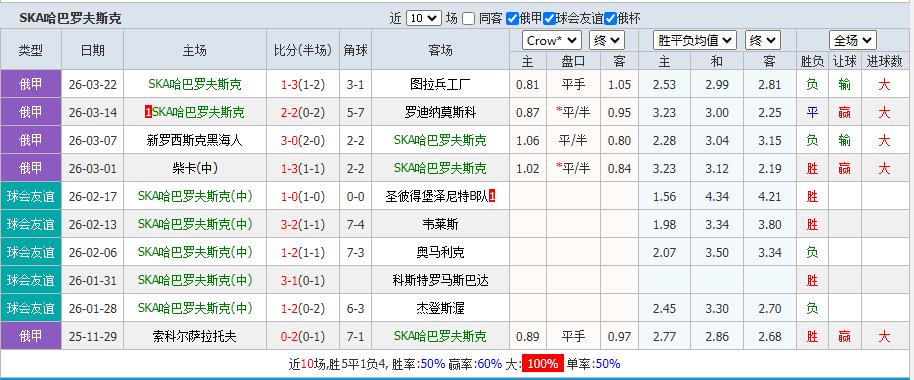Click the 图拉兵工厂 team link
This screenshot has width=914, height=380.
[x=440, y=85]
